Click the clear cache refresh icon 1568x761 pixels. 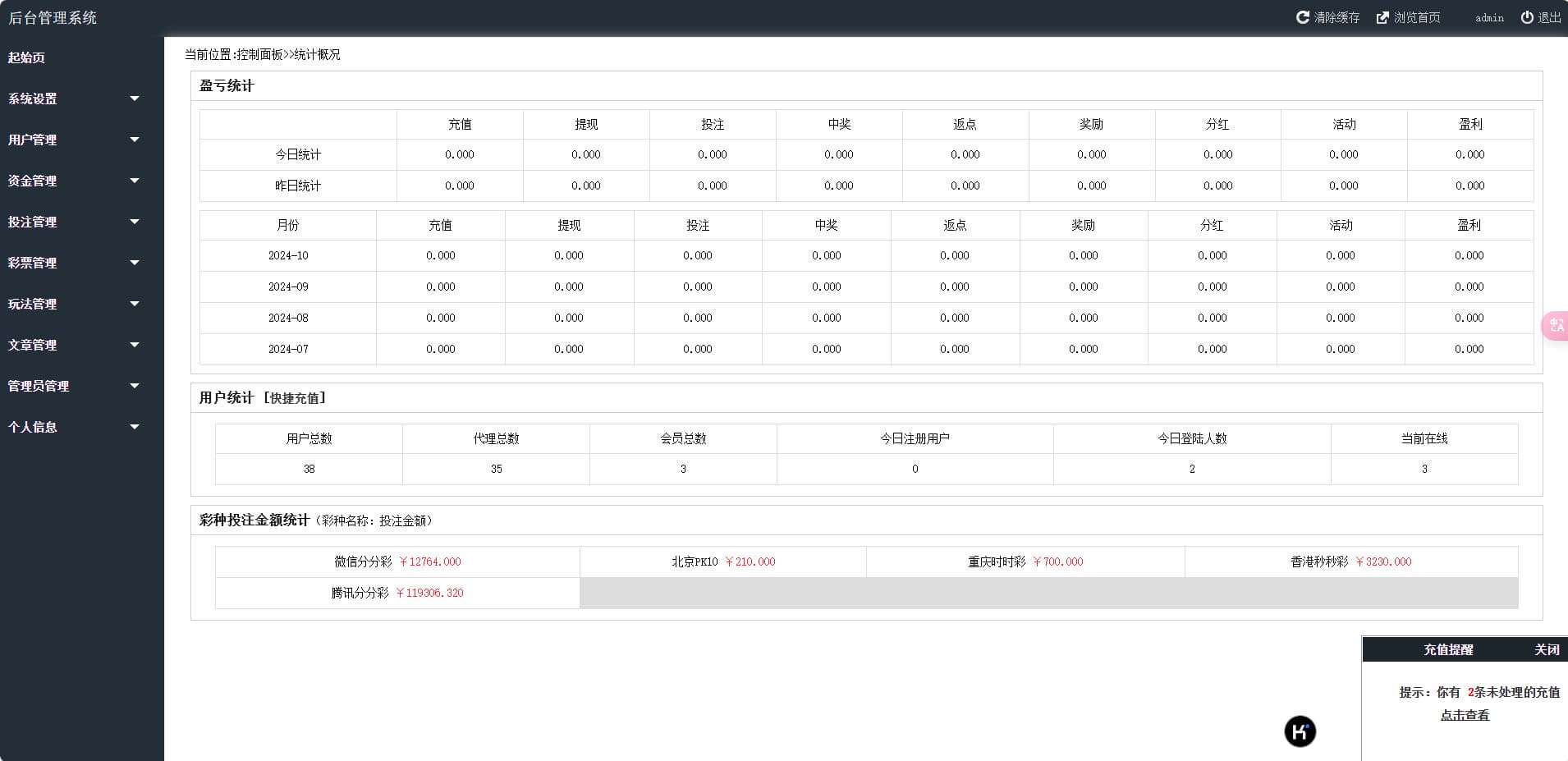1302,17
